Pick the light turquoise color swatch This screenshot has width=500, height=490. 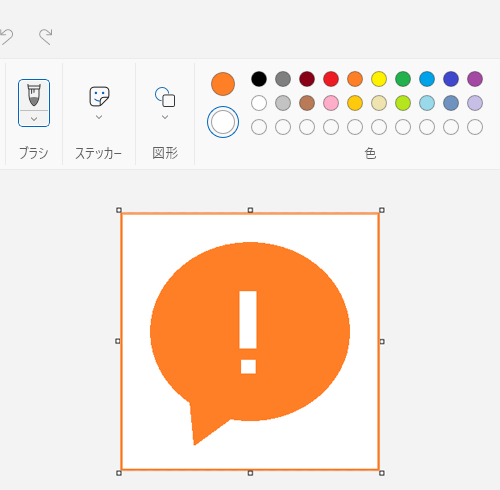tap(427, 103)
